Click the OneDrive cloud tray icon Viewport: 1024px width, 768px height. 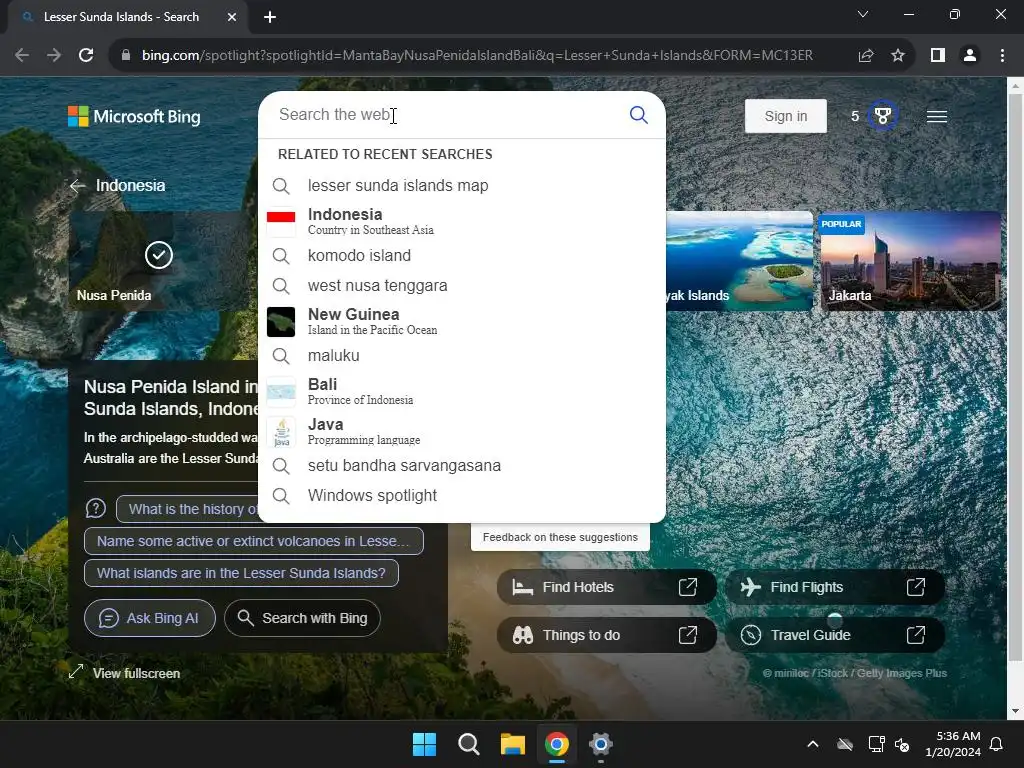845,744
